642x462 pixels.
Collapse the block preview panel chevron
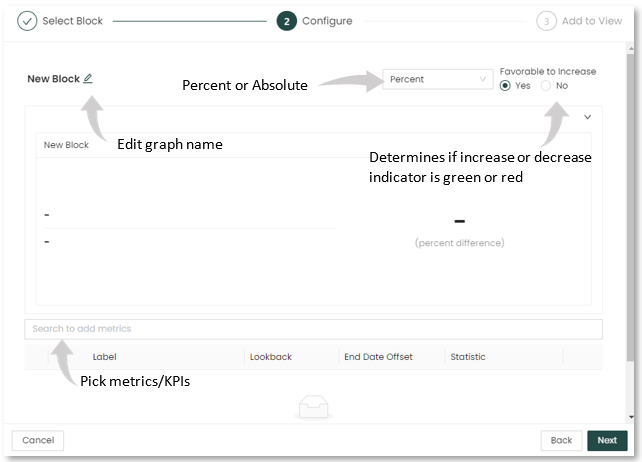588,117
